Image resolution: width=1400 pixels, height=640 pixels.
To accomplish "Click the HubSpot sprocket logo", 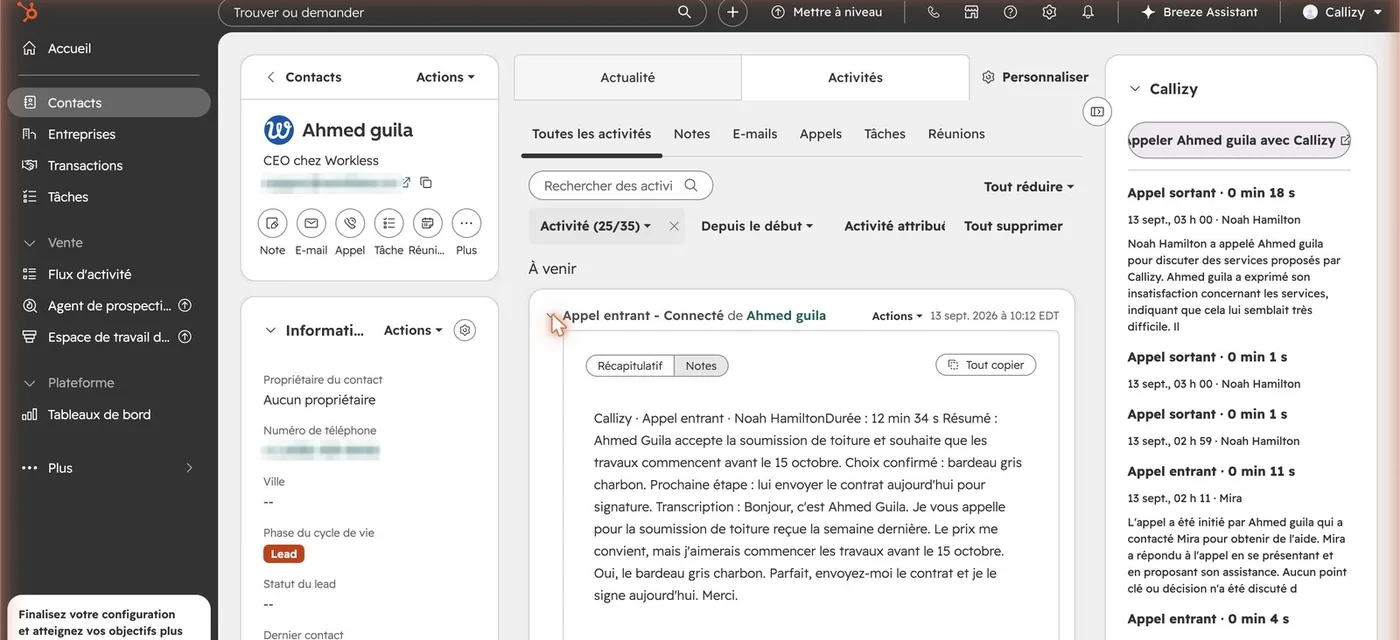I will [x=28, y=12].
